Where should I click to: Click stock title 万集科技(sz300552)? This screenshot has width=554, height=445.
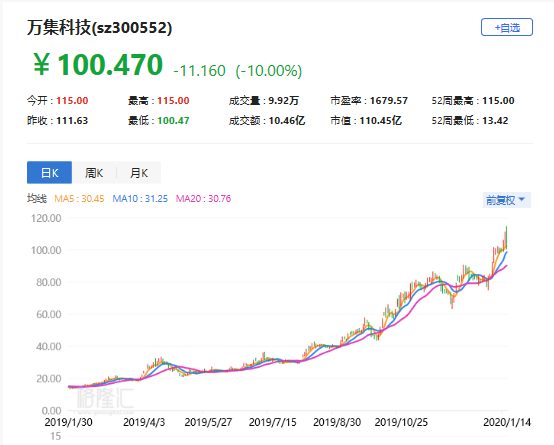(x=99, y=28)
